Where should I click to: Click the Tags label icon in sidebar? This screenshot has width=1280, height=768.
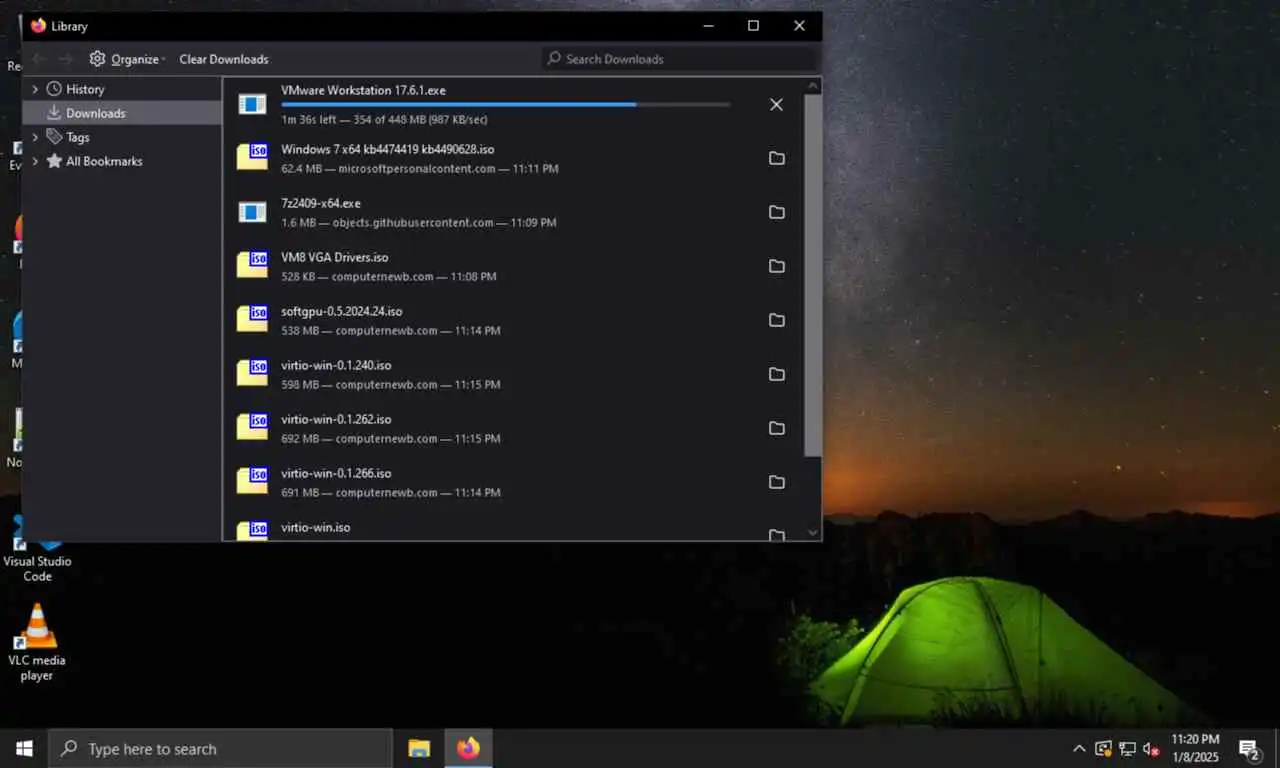pyautogui.click(x=54, y=137)
